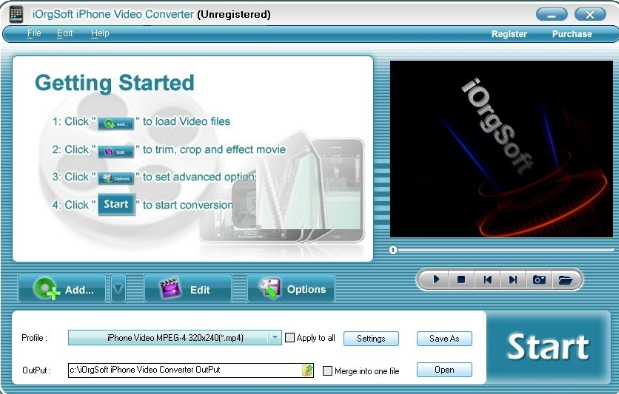Click the Save As button
This screenshot has width=619, height=394.
444,338
